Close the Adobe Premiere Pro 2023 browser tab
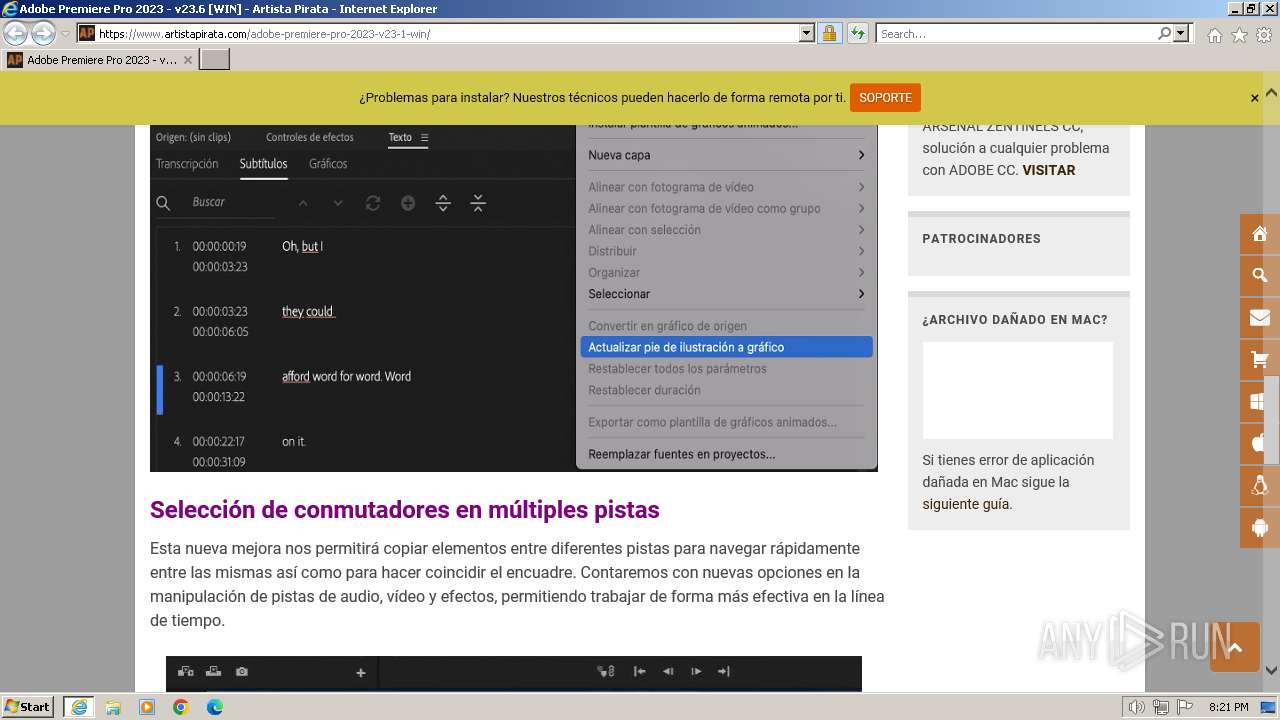The image size is (1280, 720). [x=187, y=60]
